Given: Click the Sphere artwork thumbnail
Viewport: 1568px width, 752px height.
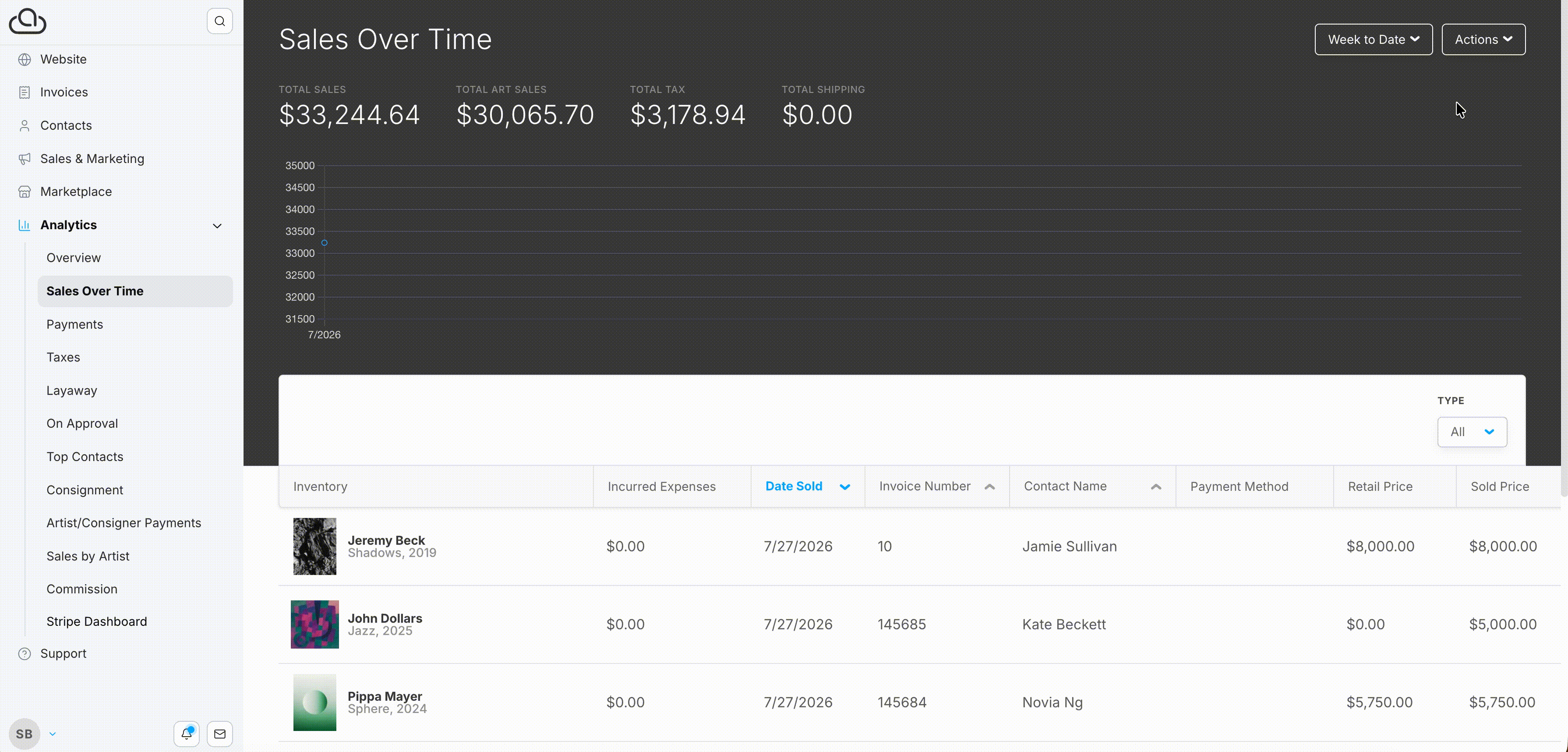Looking at the screenshot, I should (315, 702).
